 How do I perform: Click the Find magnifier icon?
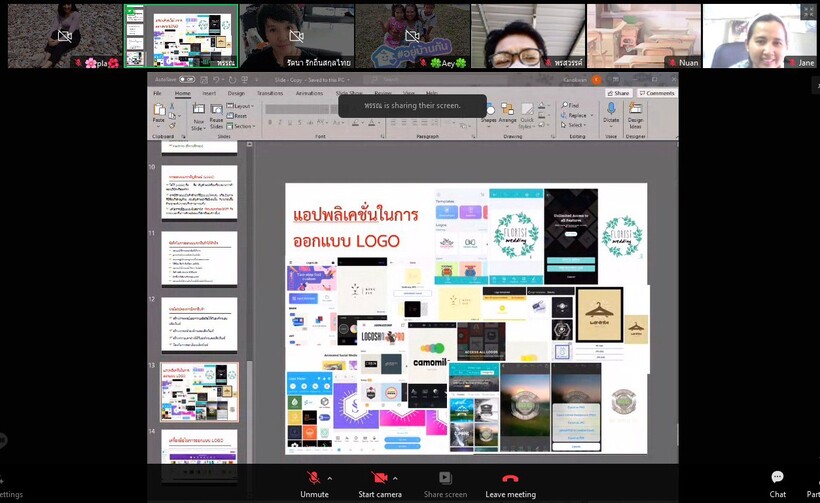coord(565,105)
